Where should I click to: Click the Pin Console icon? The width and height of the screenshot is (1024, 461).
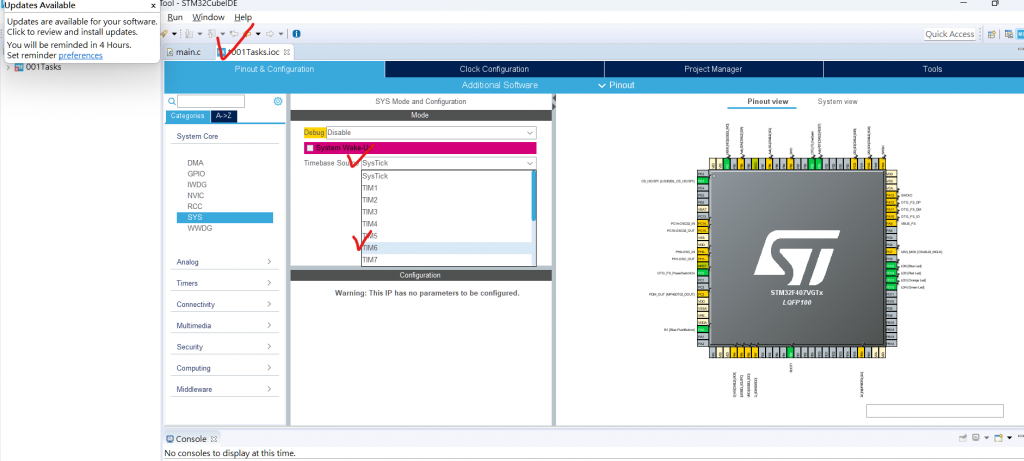(x=963, y=438)
